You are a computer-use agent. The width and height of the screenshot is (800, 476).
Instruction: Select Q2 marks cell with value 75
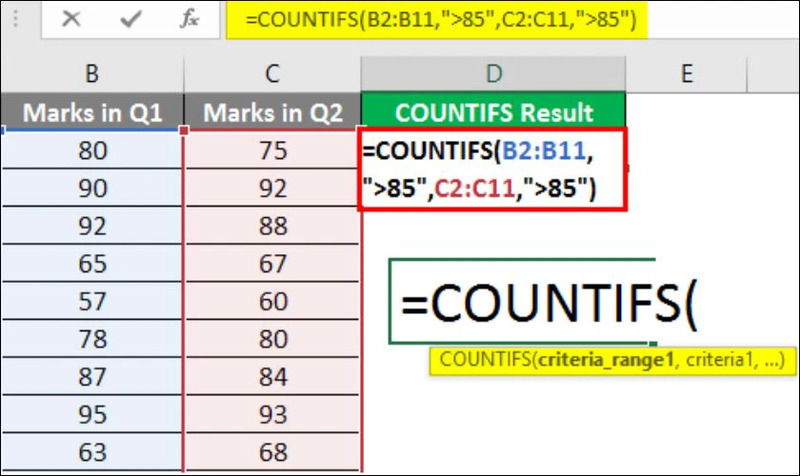(272, 150)
